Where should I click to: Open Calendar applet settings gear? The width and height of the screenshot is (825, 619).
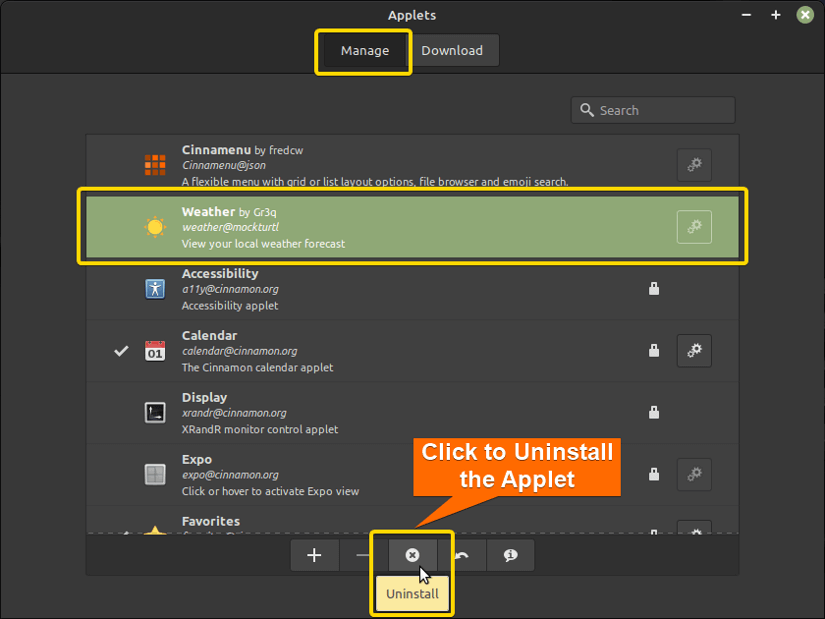coord(694,351)
